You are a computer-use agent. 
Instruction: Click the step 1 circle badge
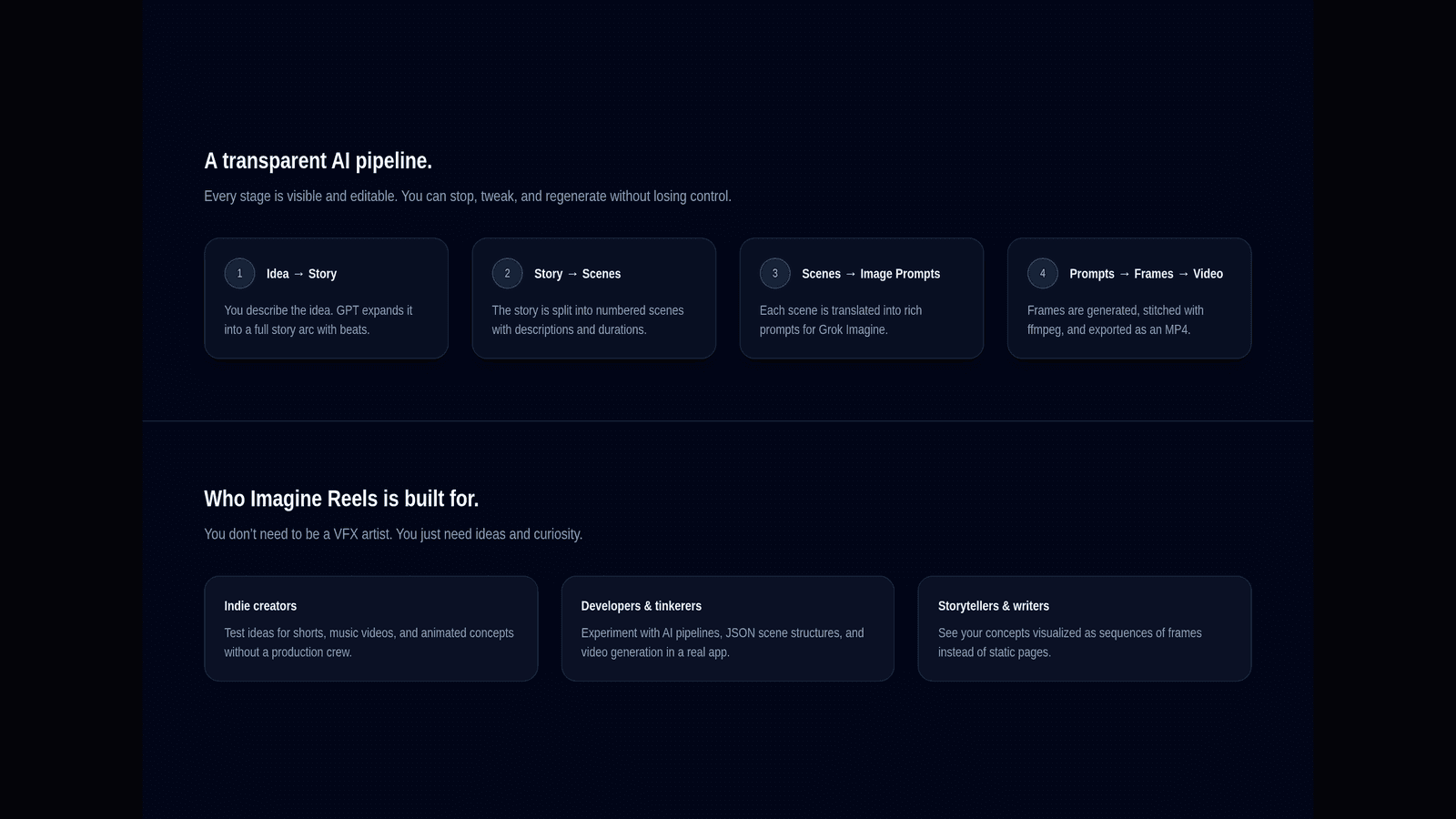click(239, 273)
